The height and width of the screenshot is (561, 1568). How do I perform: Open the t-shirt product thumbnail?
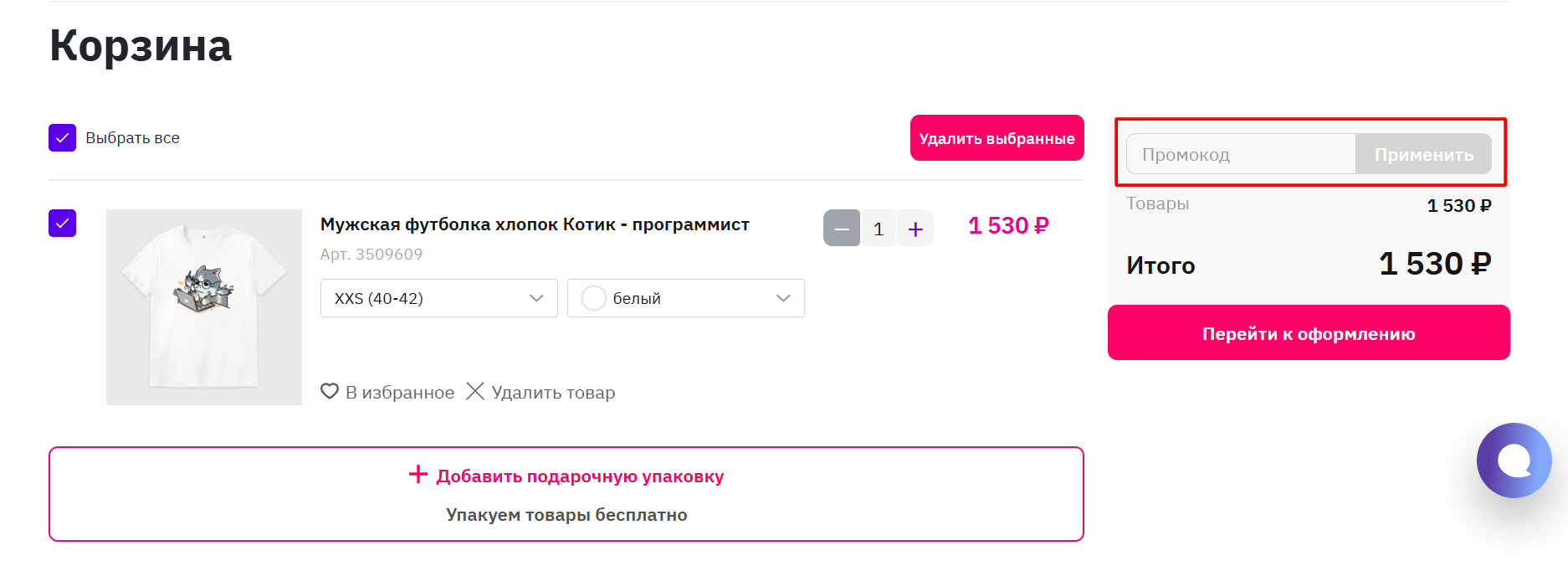(204, 307)
